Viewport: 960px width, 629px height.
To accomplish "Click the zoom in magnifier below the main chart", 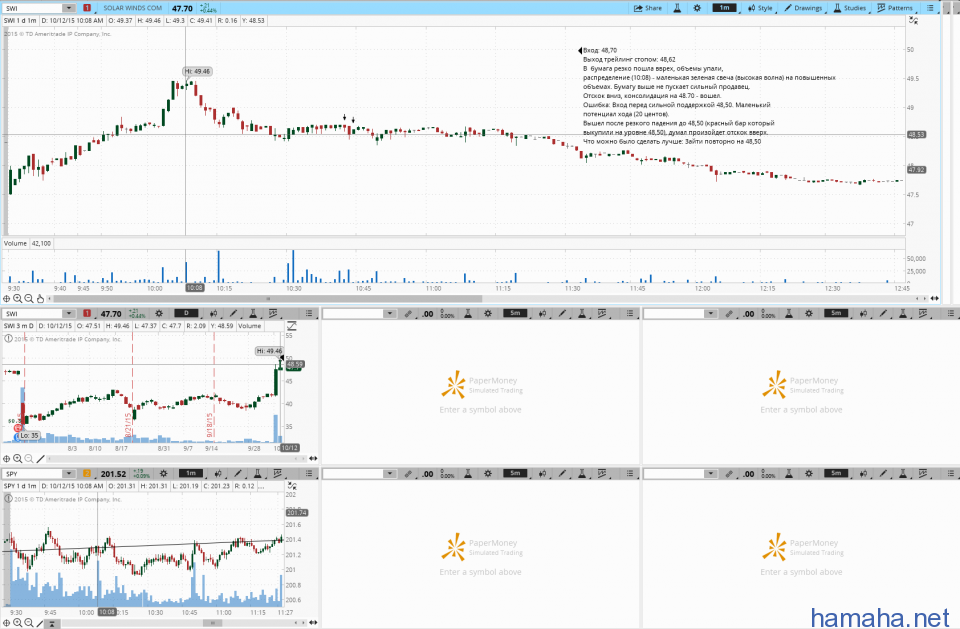I will click(18, 299).
